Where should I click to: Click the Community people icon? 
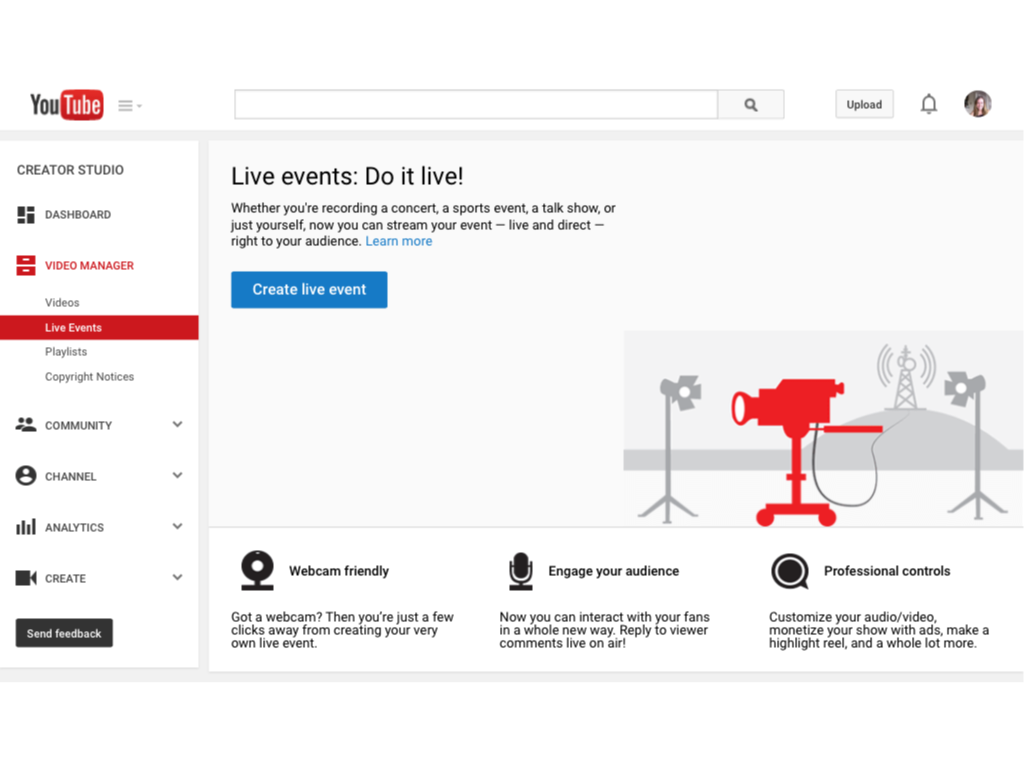(26, 425)
